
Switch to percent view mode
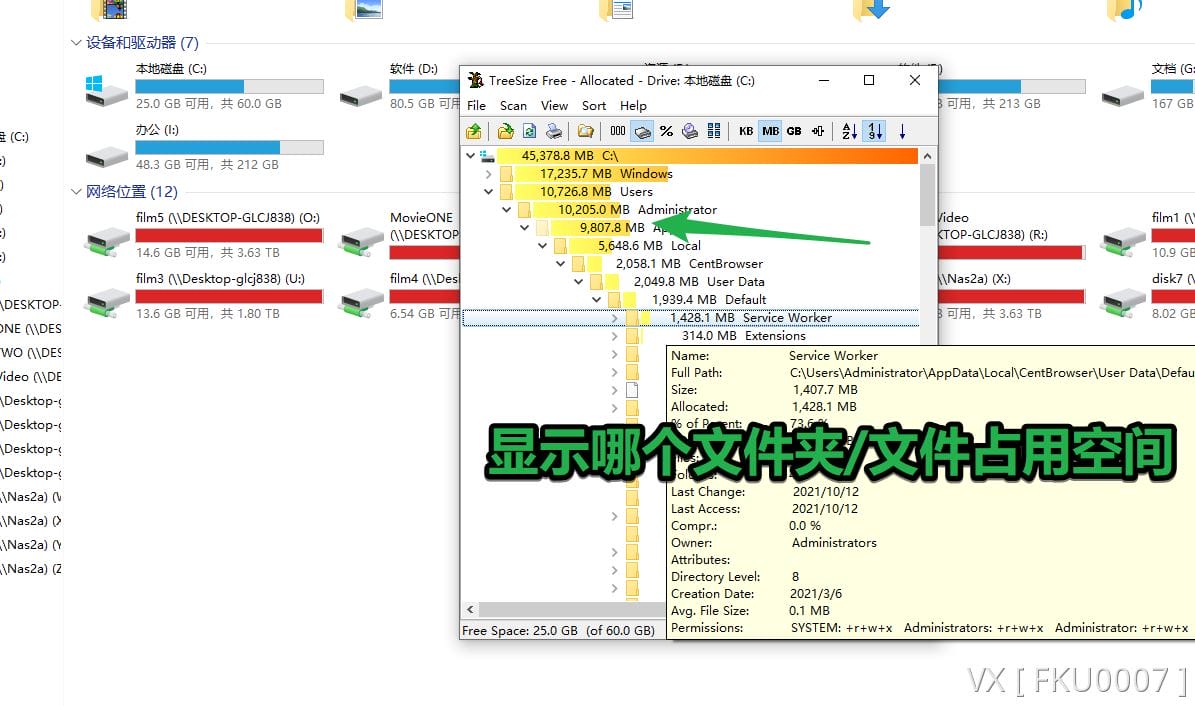click(x=666, y=131)
